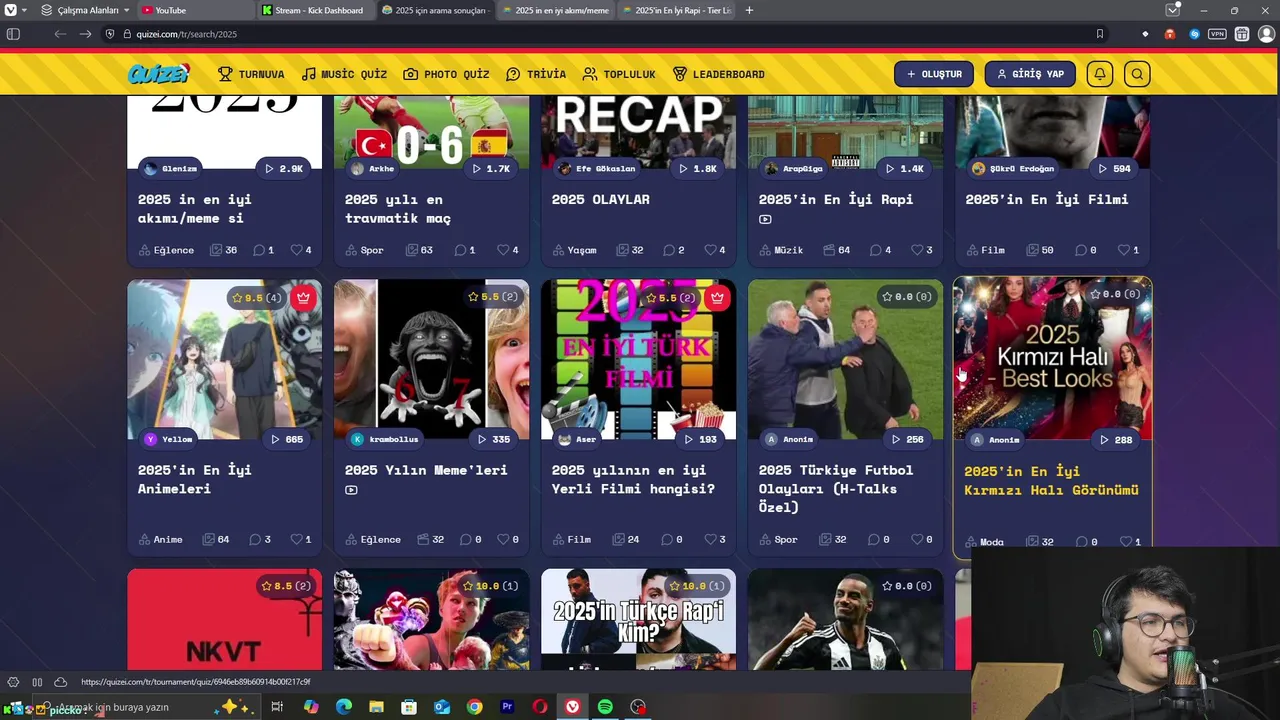This screenshot has width=1280, height=720.
Task: Open "2025'in En İyi Rapi" quiz
Action: pos(836,199)
